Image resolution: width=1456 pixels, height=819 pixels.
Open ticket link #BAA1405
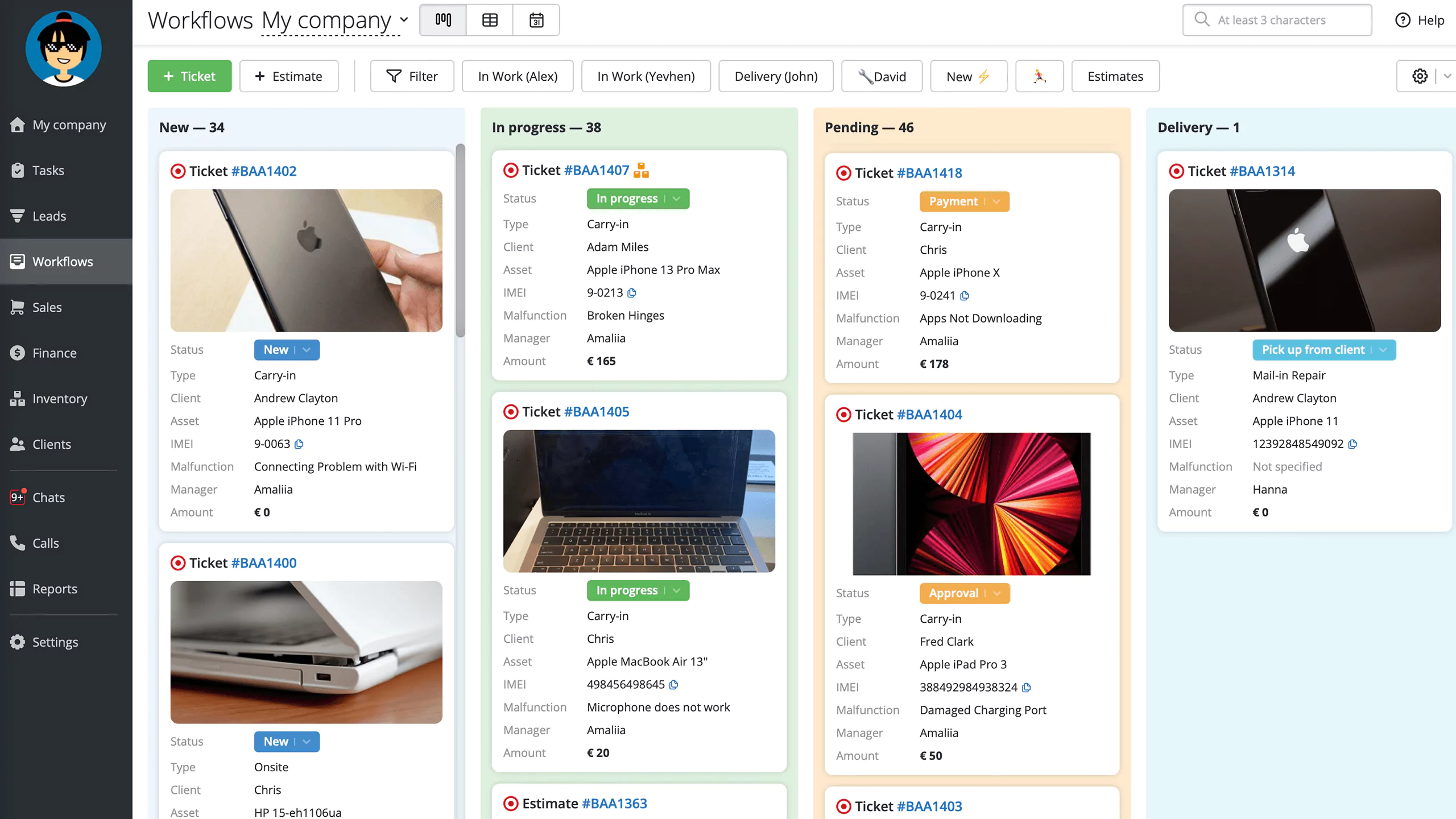[597, 412]
